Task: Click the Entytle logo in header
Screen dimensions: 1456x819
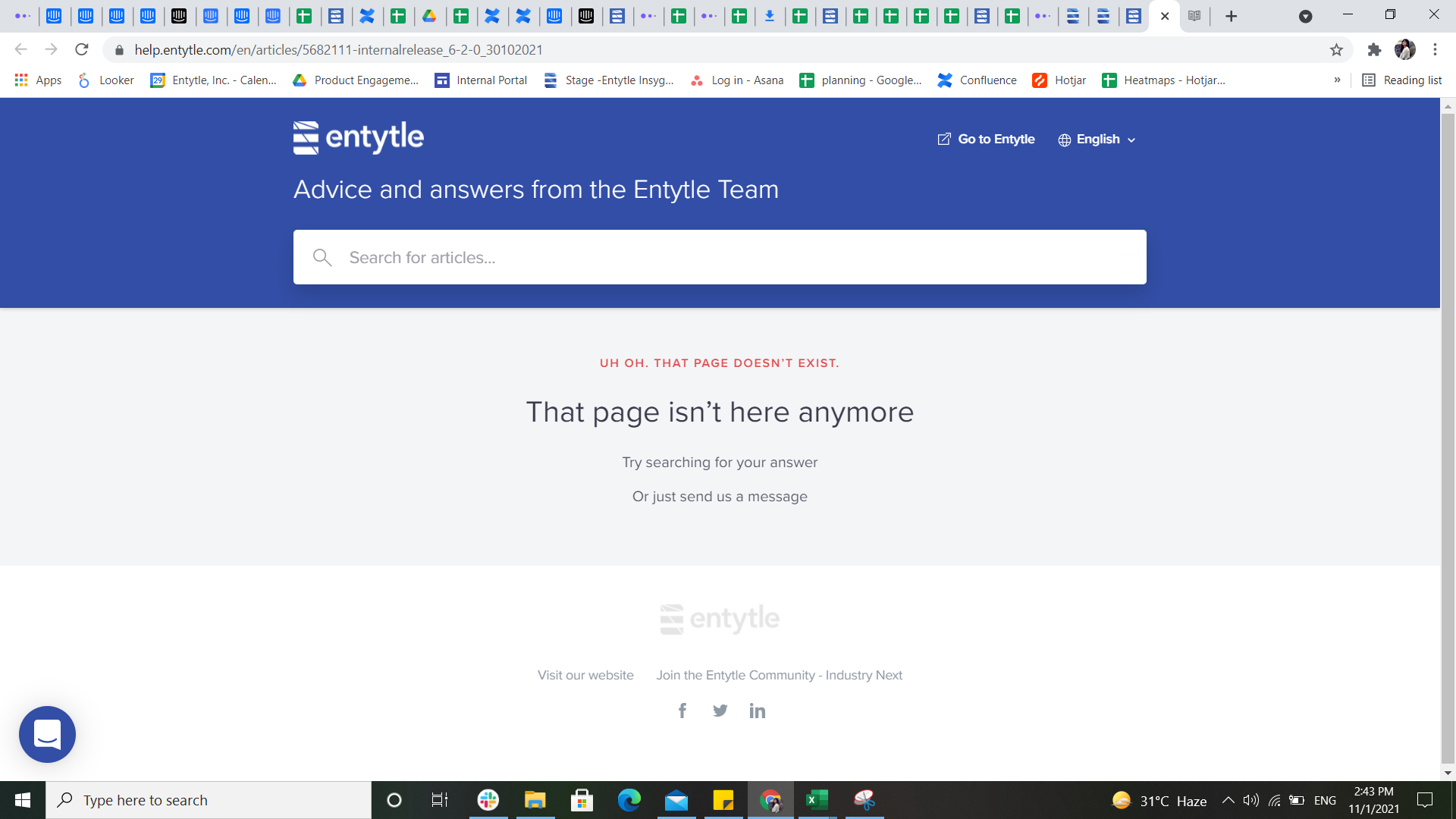Action: (358, 138)
